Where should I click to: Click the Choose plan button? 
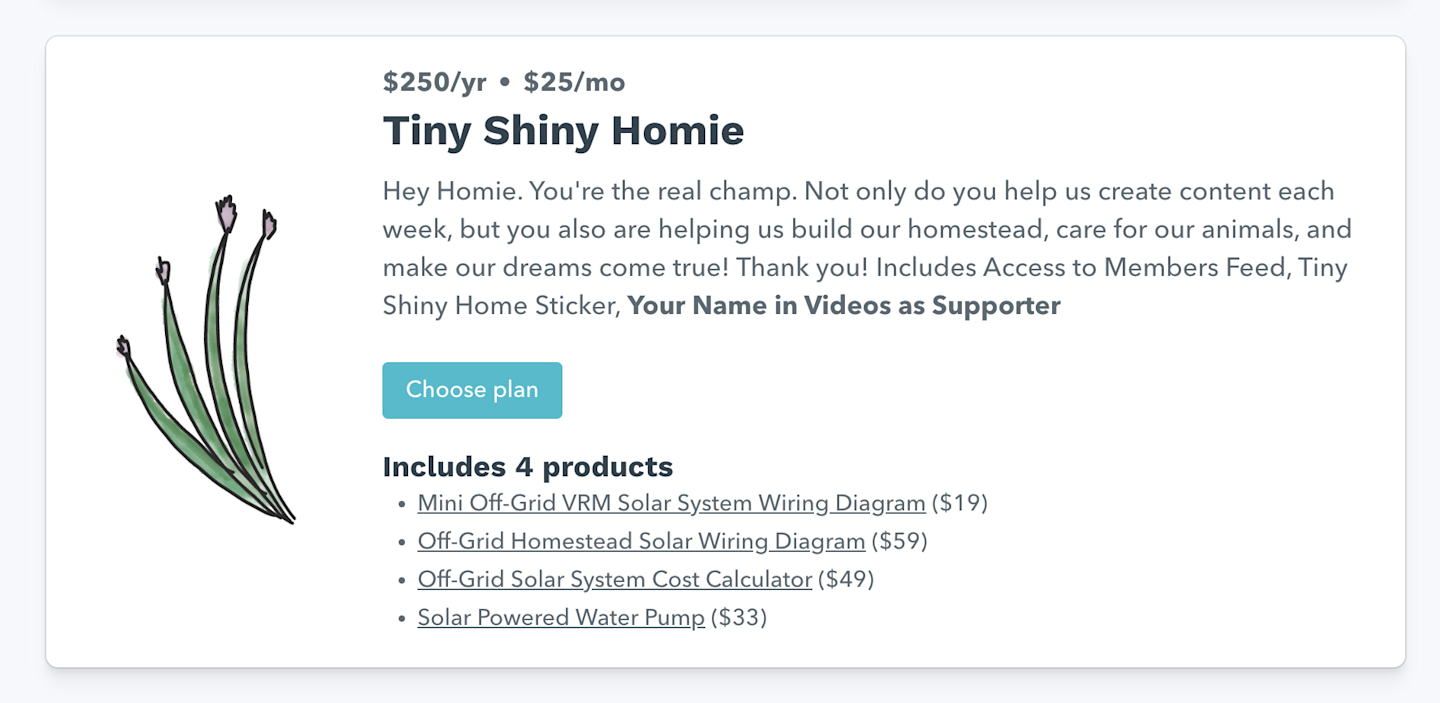(x=472, y=390)
